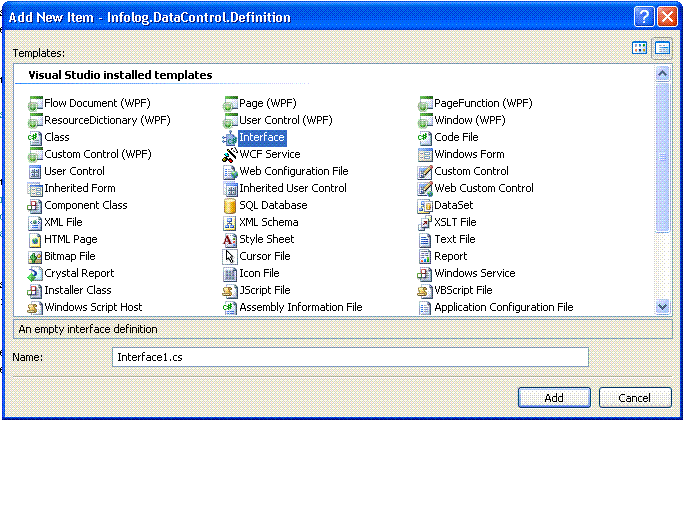This screenshot has width=685, height=512.
Task: Click the Add button
Action: tap(554, 398)
